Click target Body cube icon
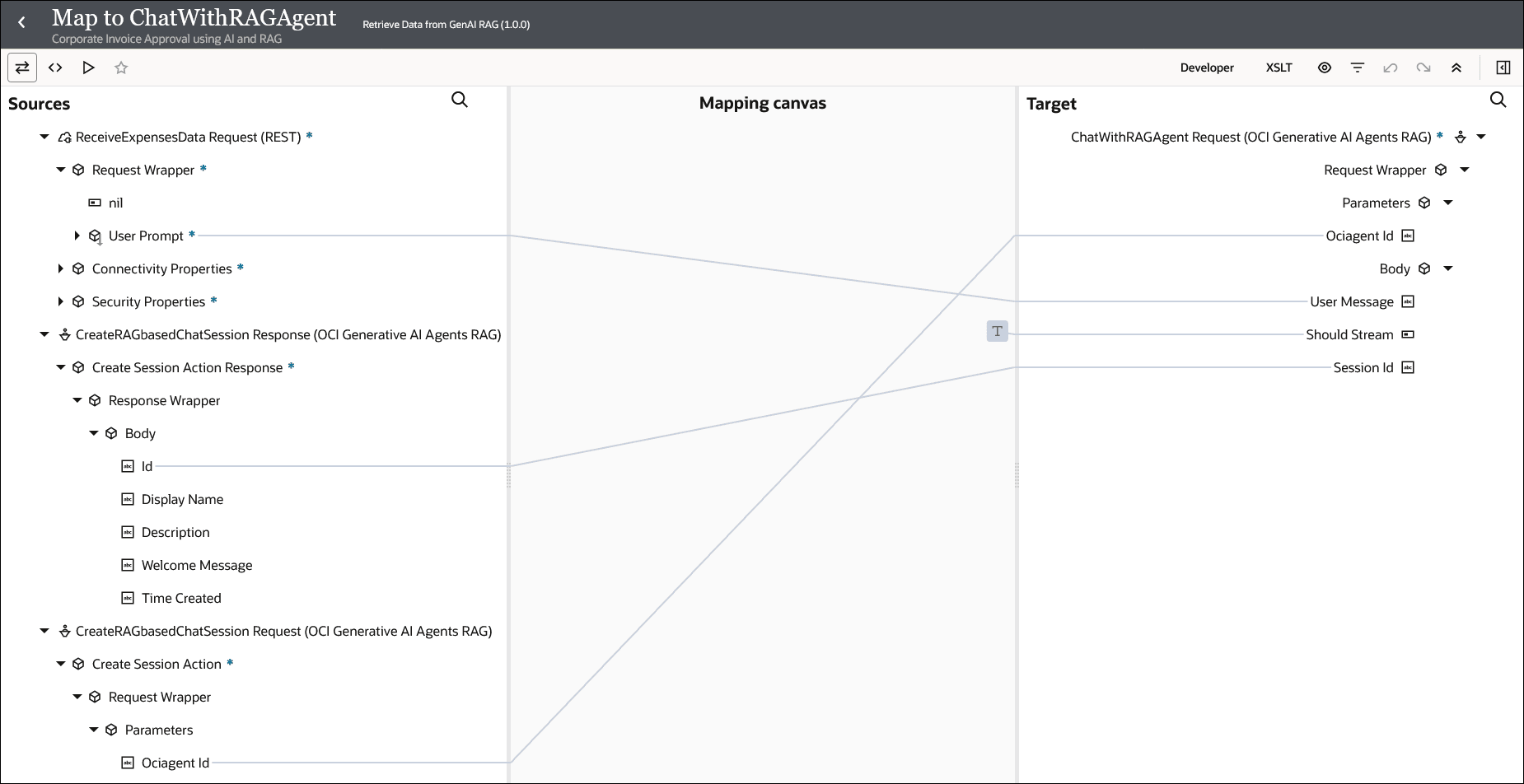The height and width of the screenshot is (784, 1524). pos(1424,268)
